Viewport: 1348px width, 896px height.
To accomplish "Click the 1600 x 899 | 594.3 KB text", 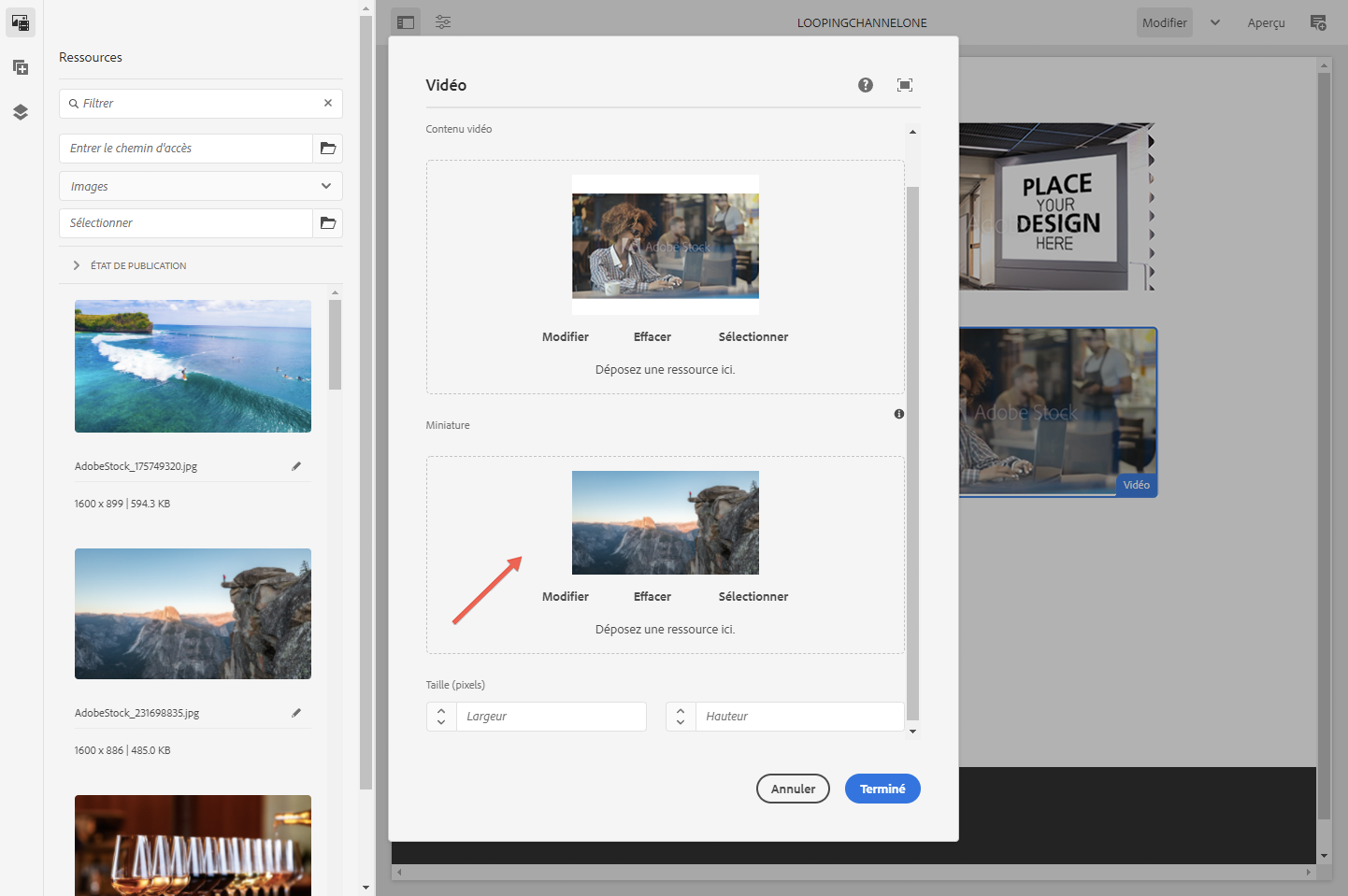I will [x=122, y=504].
